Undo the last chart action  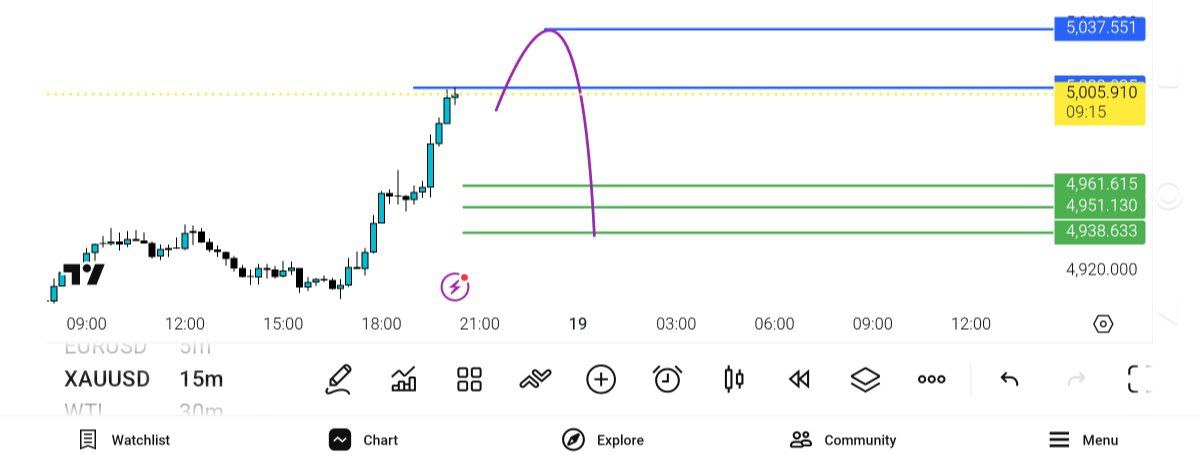coord(1009,380)
